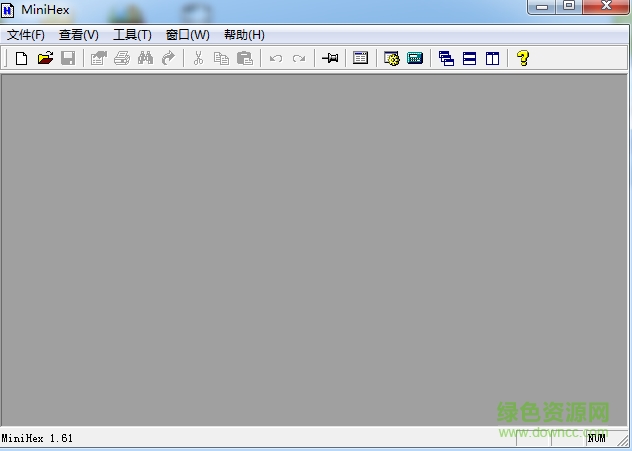
Task: Click the scissors Cut icon
Action: 198,59
